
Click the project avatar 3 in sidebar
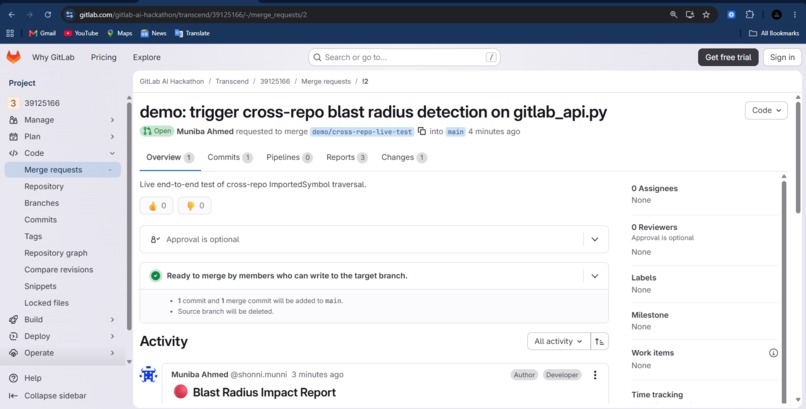[x=13, y=103]
